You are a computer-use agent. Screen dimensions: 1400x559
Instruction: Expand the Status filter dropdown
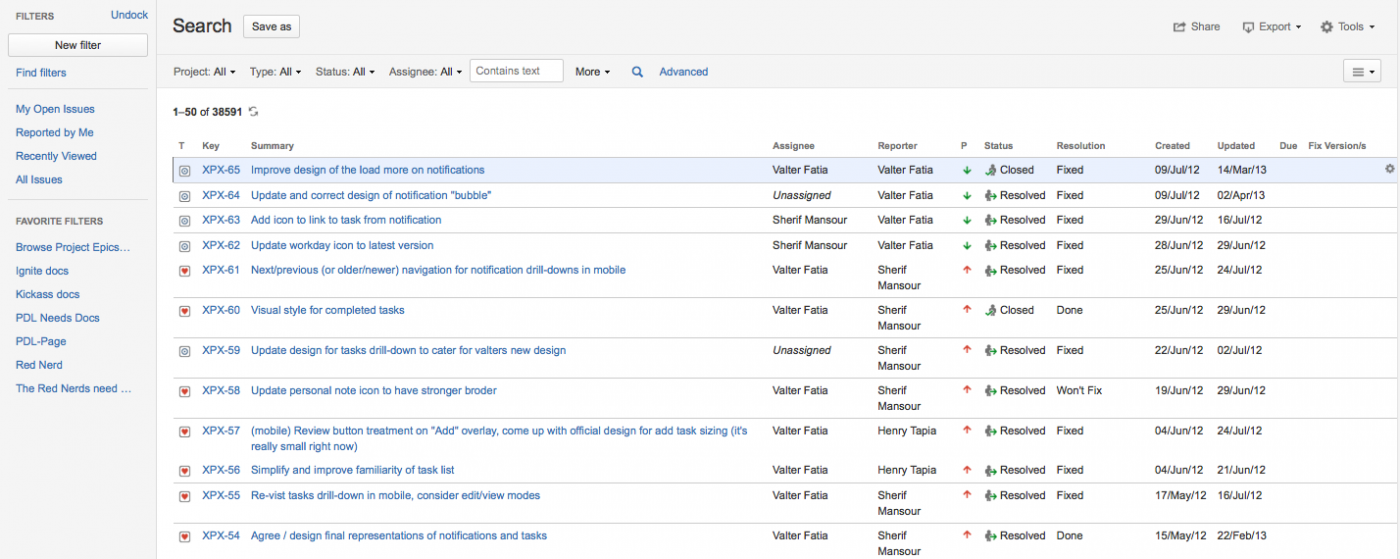pyautogui.click(x=345, y=72)
